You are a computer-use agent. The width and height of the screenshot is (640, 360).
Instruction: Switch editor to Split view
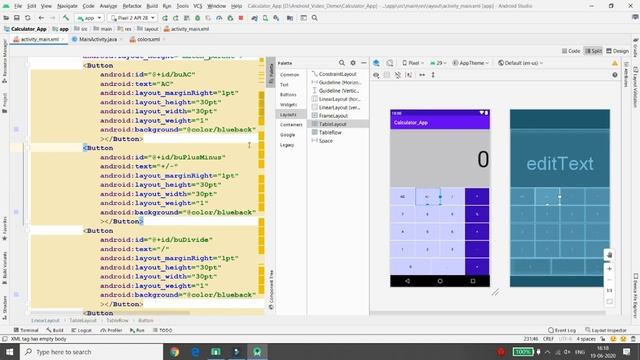(593, 51)
